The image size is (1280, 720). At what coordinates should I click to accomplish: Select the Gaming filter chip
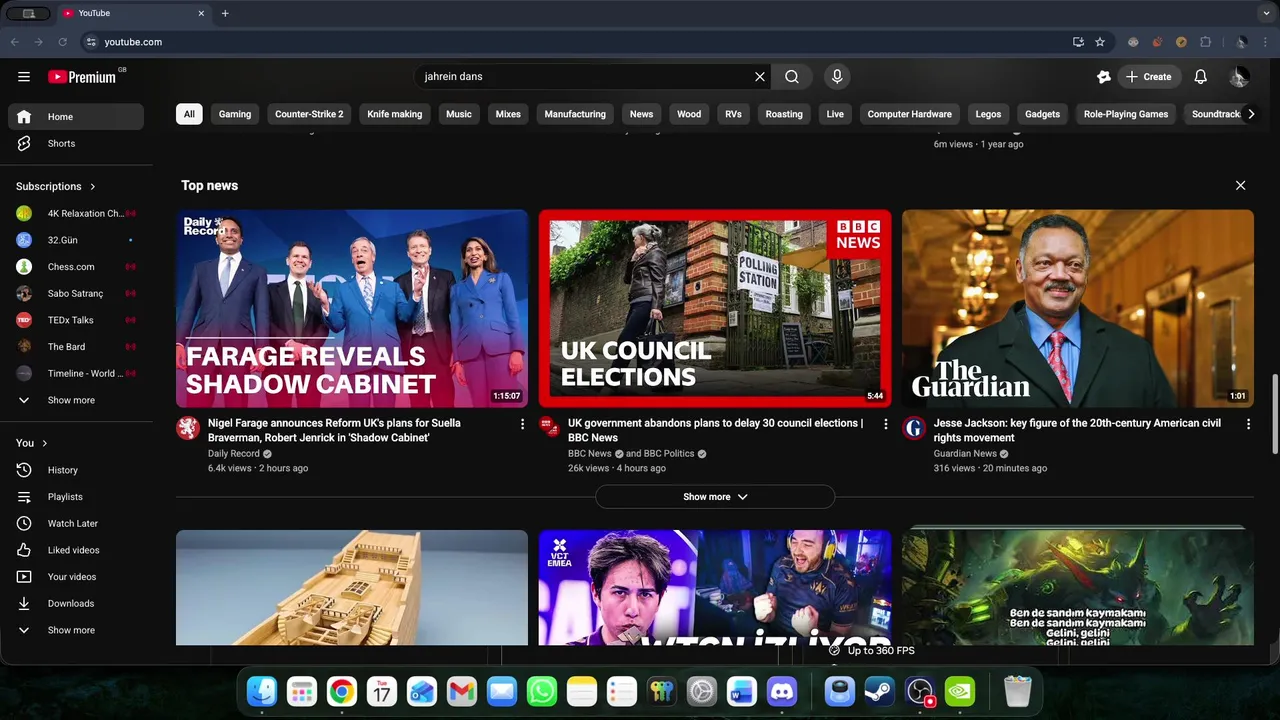tap(235, 114)
